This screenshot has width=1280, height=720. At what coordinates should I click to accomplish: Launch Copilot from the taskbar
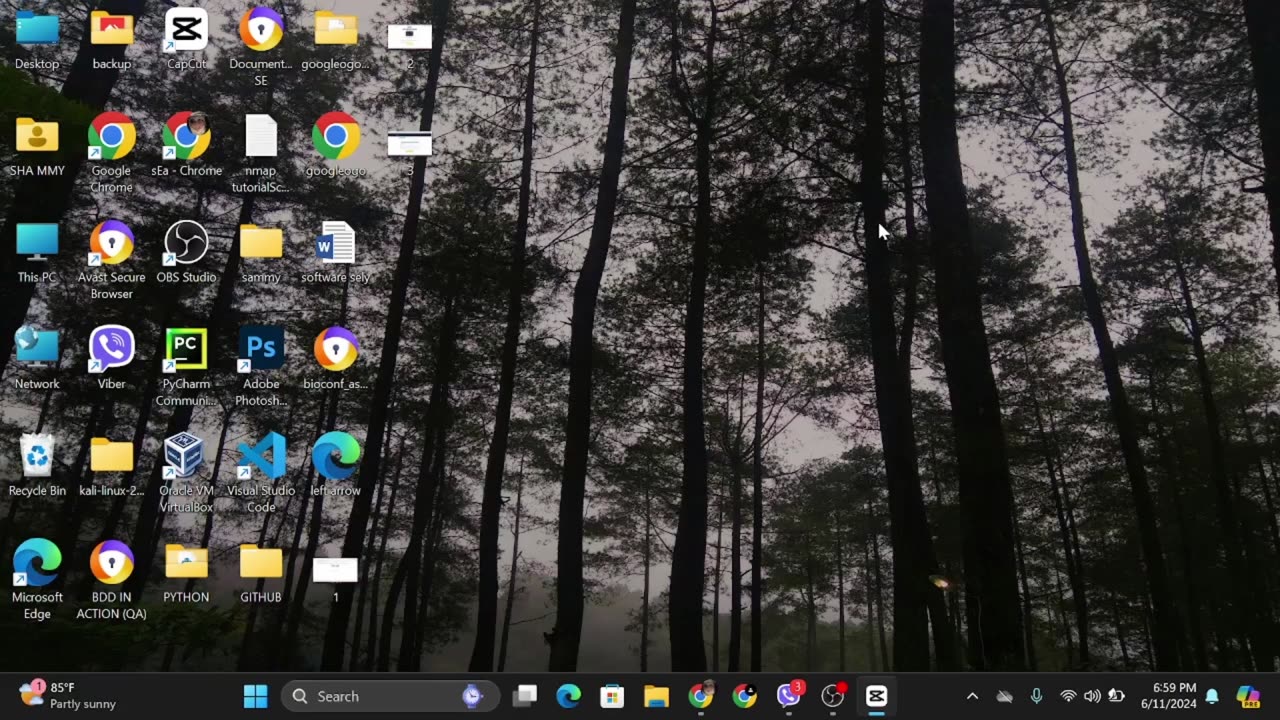pos(1248,696)
